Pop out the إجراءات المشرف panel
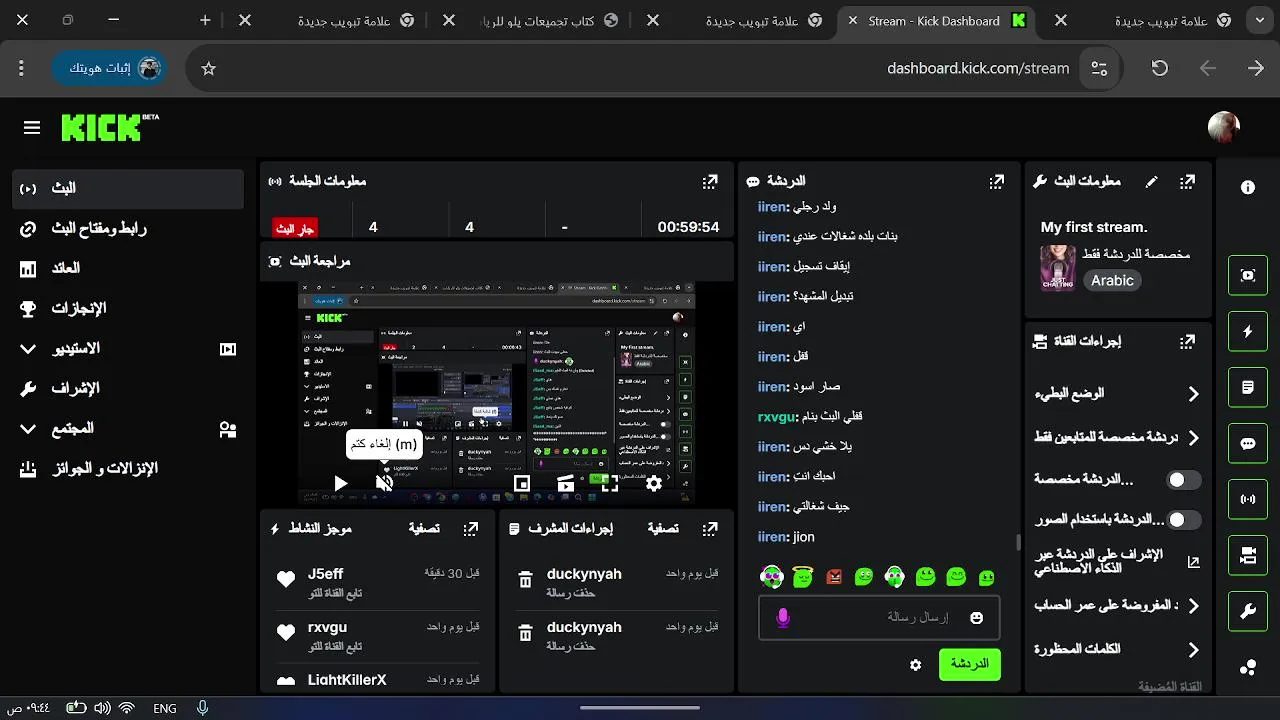Image resolution: width=1280 pixels, height=720 pixels. tap(710, 528)
